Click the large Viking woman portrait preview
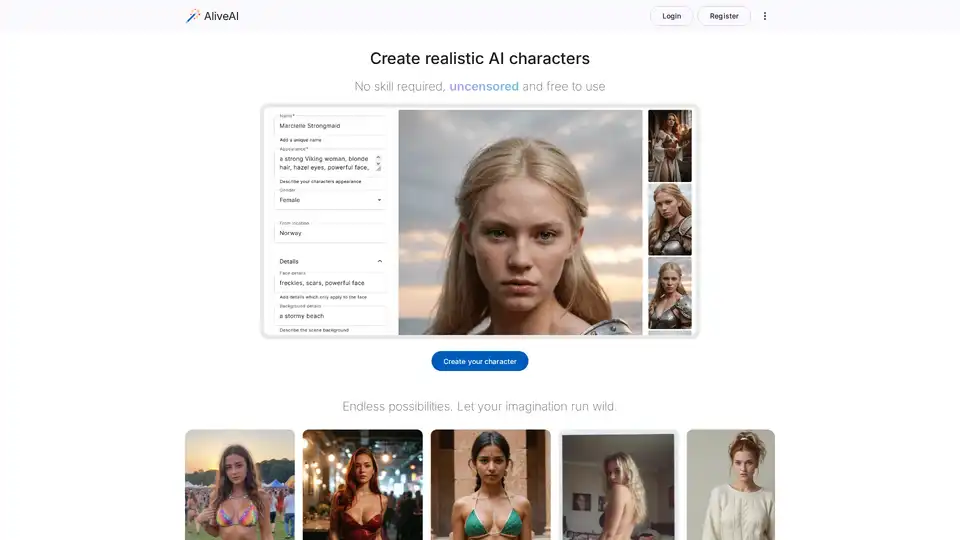 (x=520, y=222)
